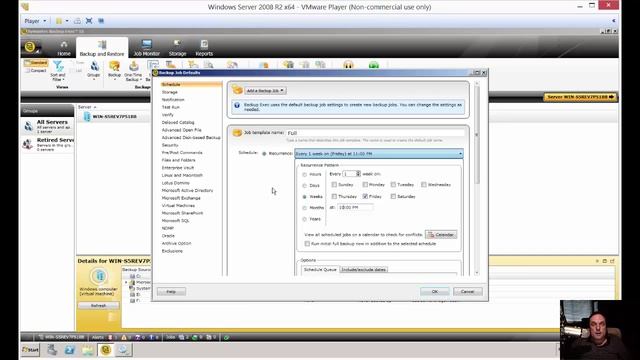
Task: Check the Tuesday checkbox
Action: coord(393,185)
